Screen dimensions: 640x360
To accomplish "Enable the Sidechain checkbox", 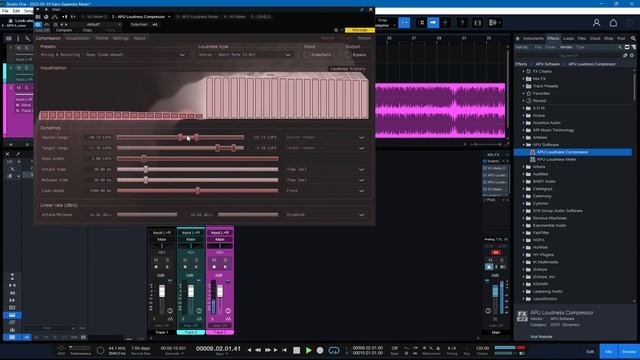I will coord(307,55).
